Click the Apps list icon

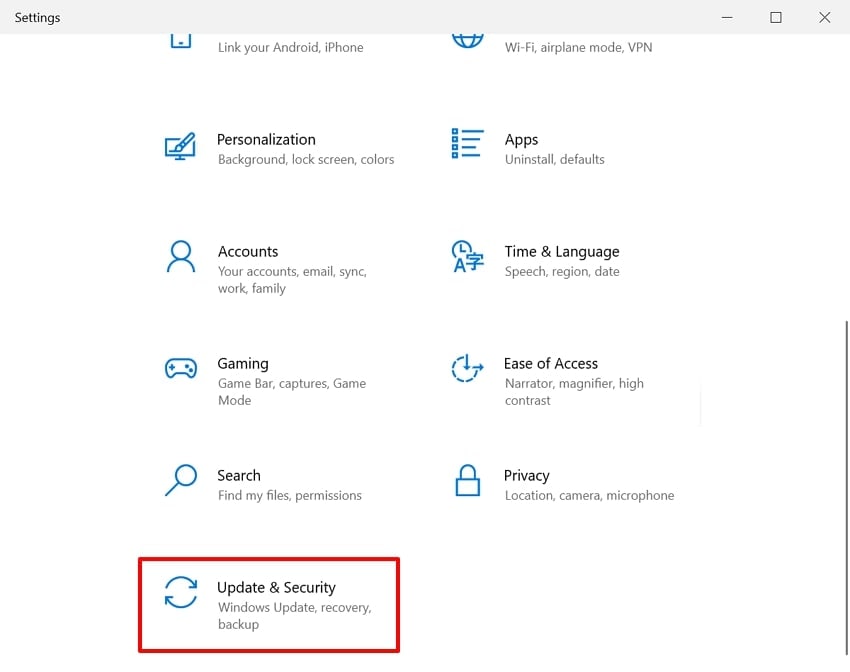467,146
